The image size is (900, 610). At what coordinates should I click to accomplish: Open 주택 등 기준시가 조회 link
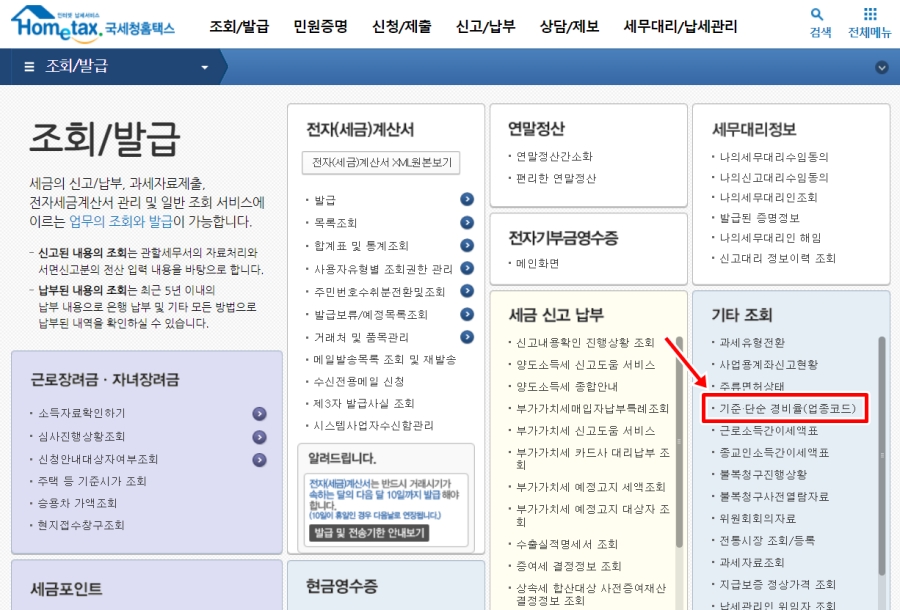click(92, 481)
